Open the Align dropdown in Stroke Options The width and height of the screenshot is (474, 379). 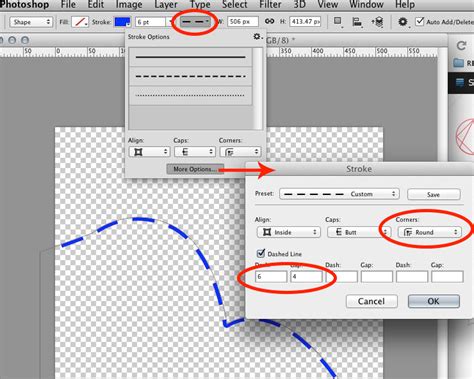[x=149, y=152]
